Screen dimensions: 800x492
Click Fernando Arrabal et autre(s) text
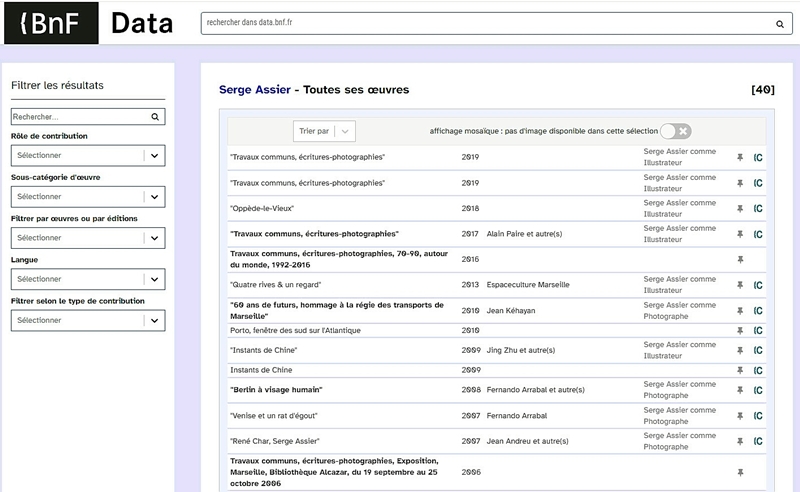click(535, 390)
